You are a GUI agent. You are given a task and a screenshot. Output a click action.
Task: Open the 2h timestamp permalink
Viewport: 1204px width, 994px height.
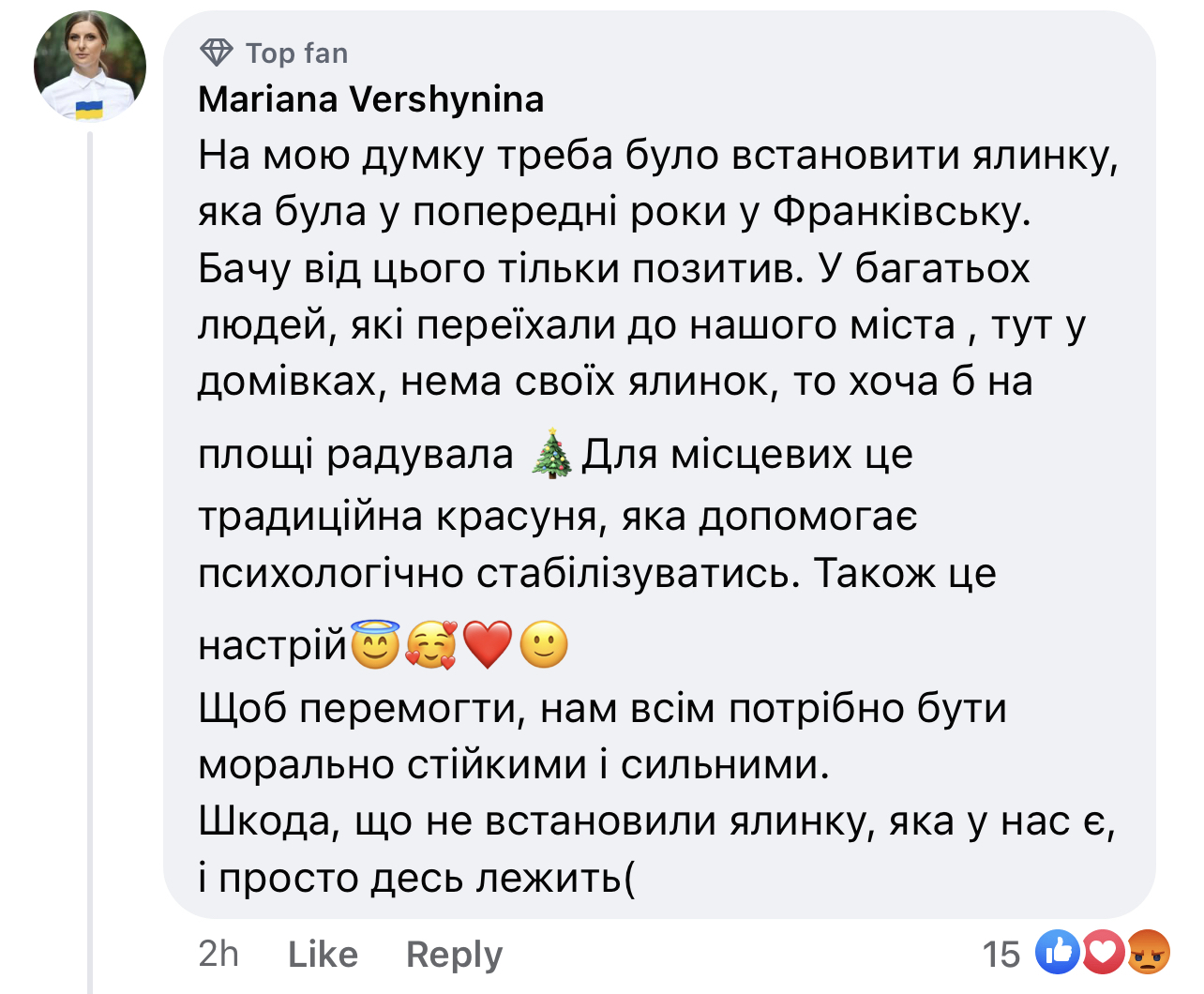point(218,954)
